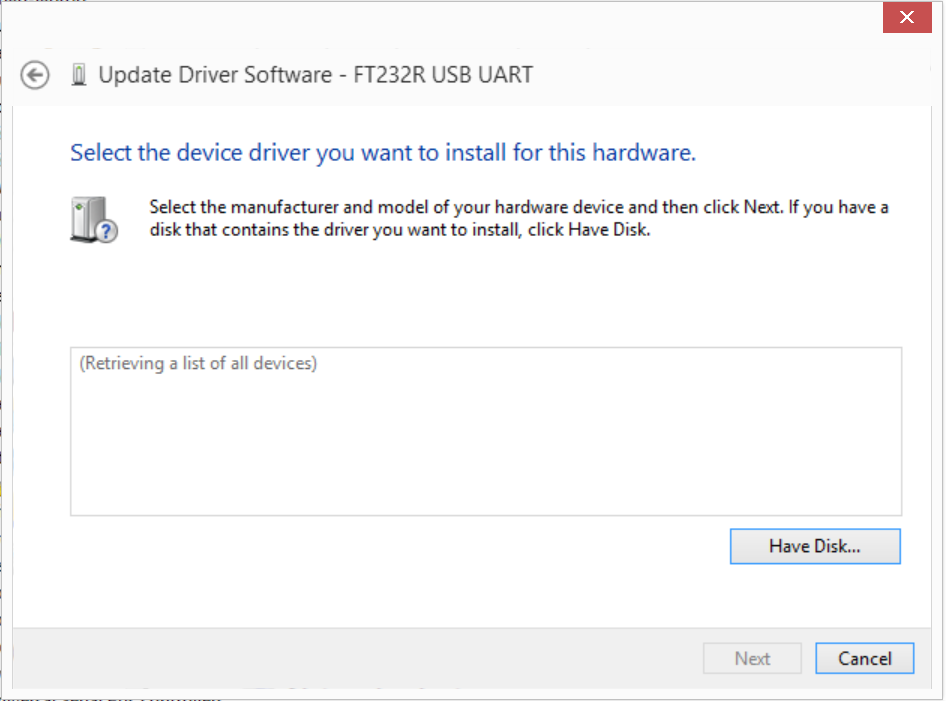Click the USB device icon beside the title

(x=78, y=75)
